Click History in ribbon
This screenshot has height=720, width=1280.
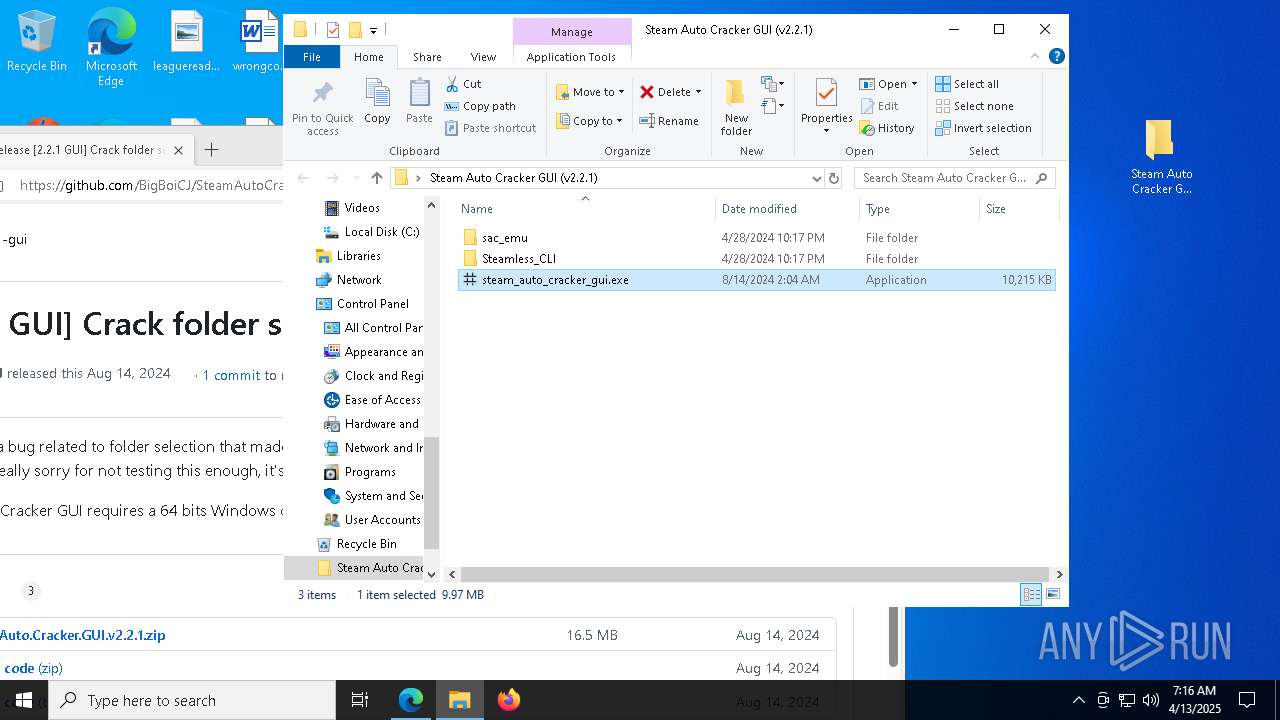tap(887, 128)
